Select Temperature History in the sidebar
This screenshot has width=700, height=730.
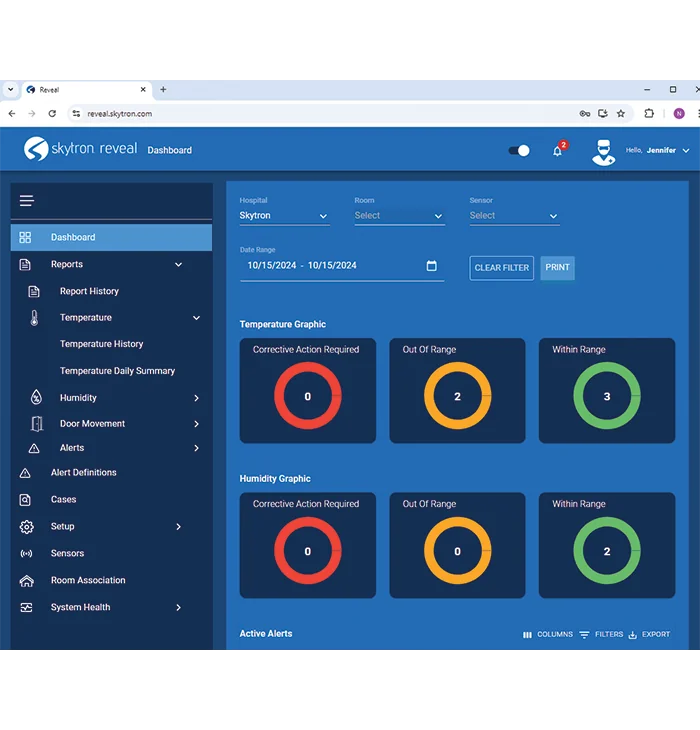point(101,344)
